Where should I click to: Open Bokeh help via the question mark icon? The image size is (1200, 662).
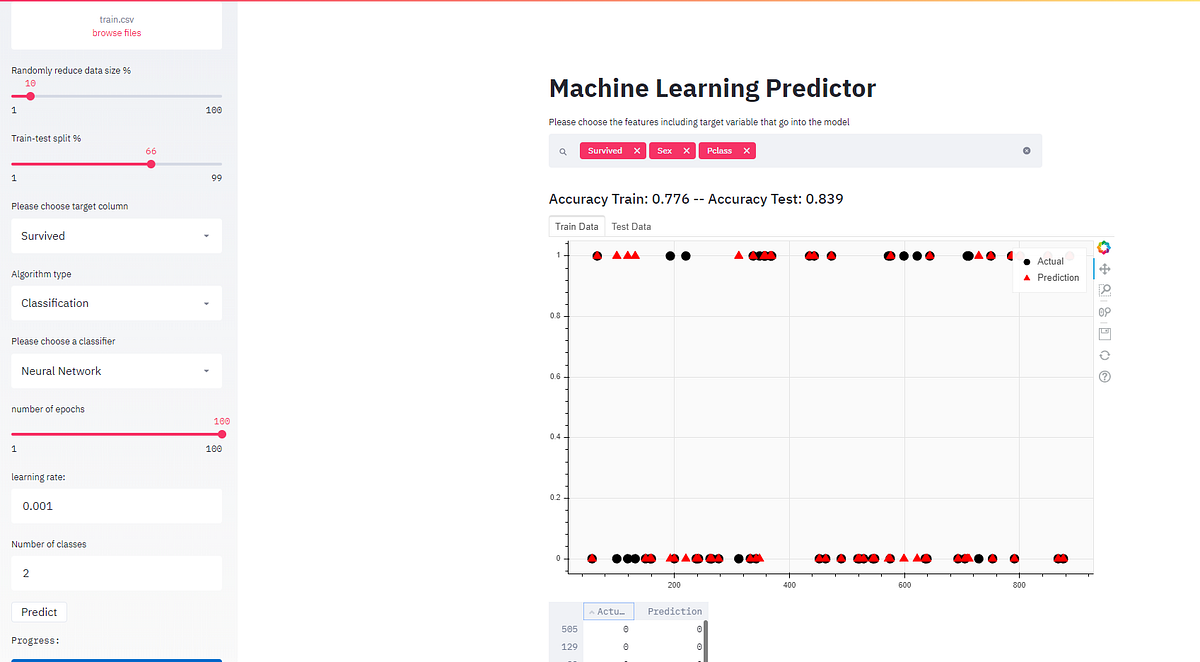tap(1104, 376)
